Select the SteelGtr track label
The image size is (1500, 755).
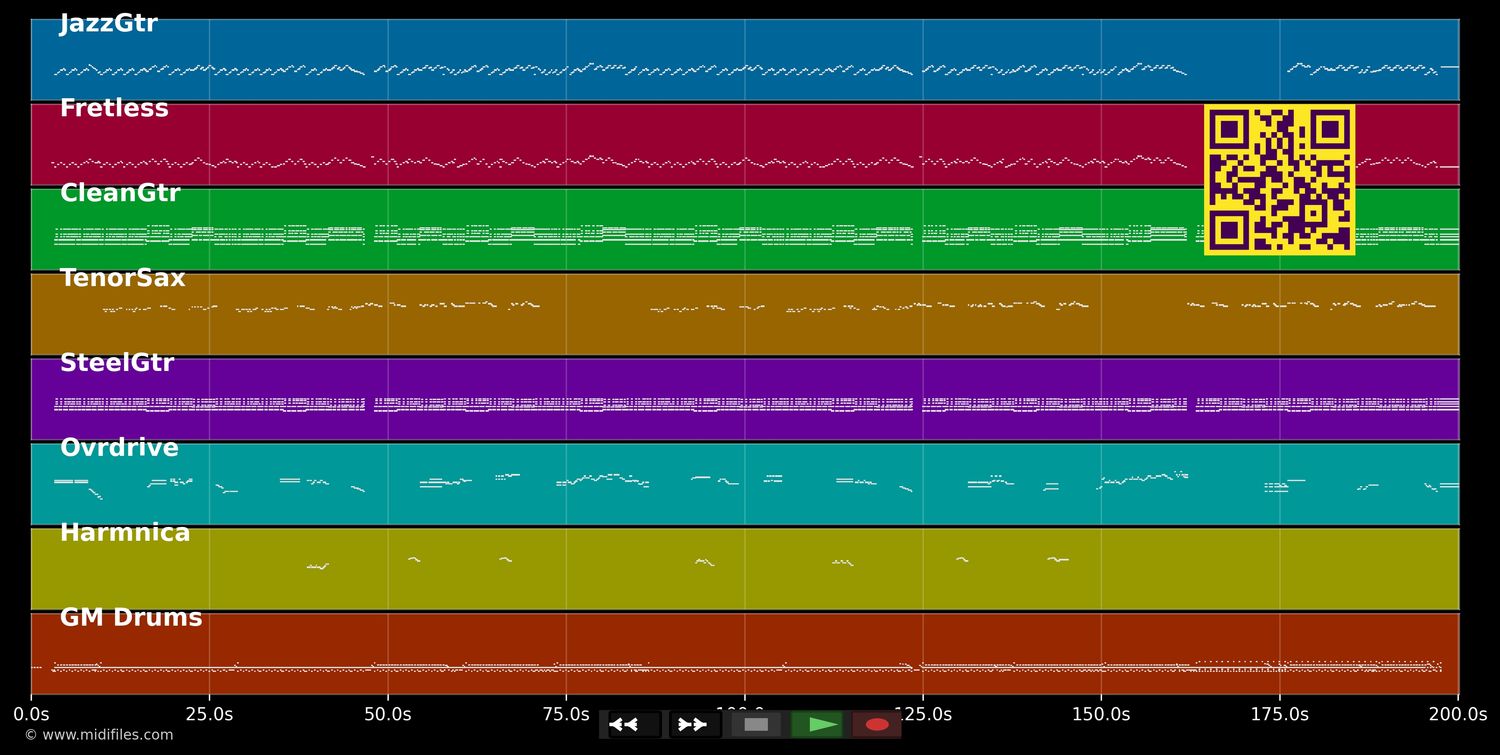pyautogui.click(x=117, y=364)
